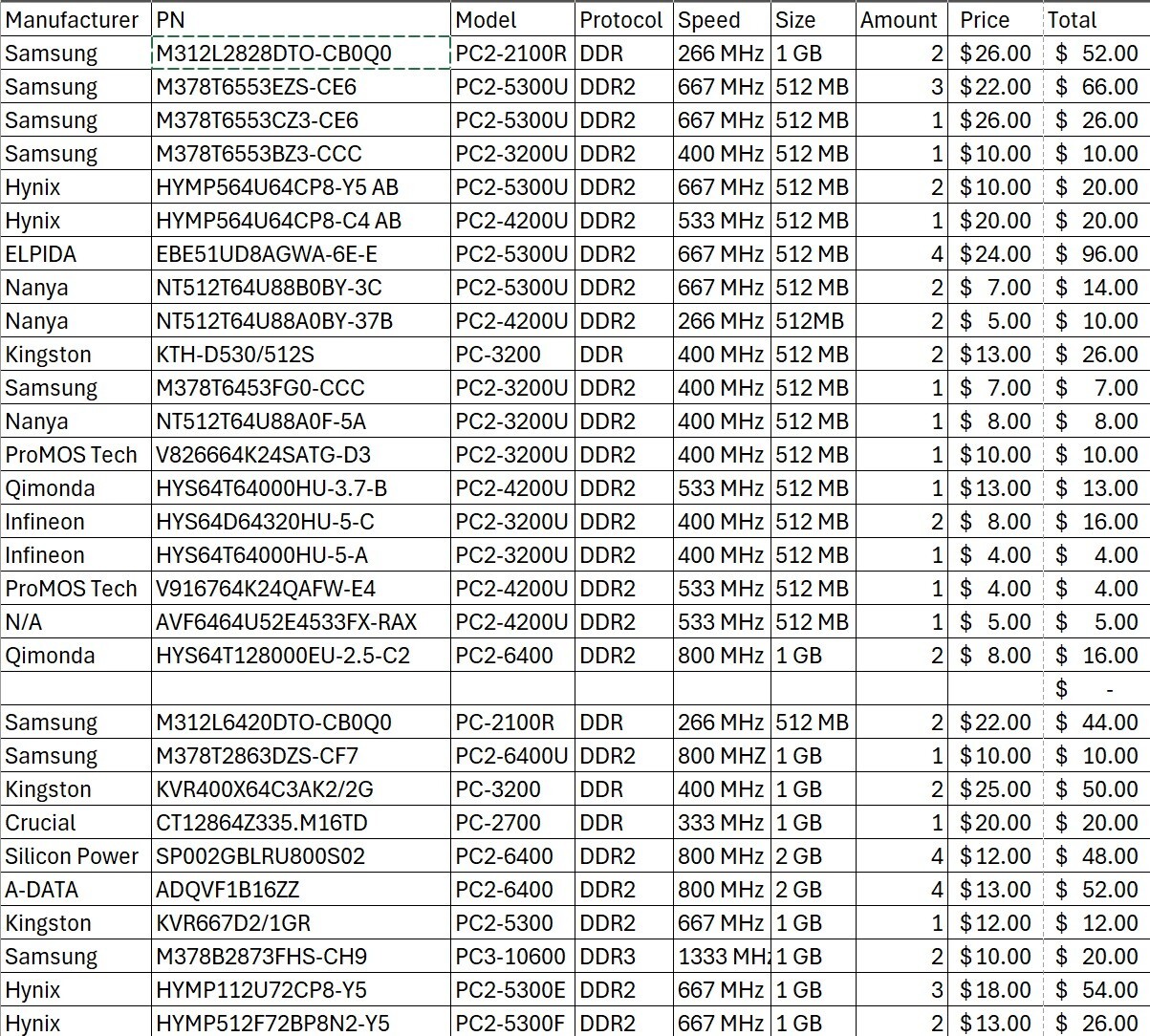
Task: Select the Size header cell
Action: click(813, 20)
